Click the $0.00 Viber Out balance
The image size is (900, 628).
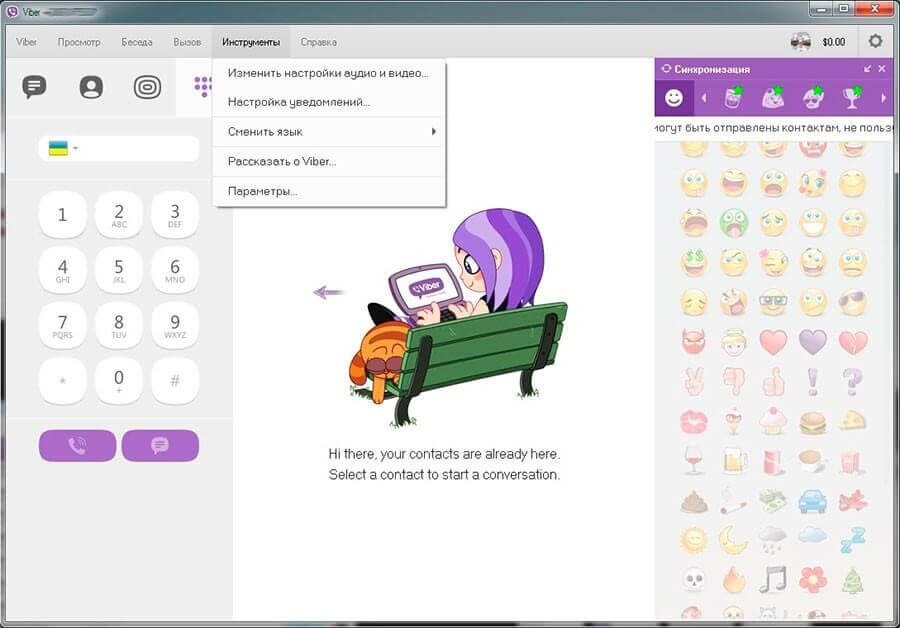click(x=833, y=42)
